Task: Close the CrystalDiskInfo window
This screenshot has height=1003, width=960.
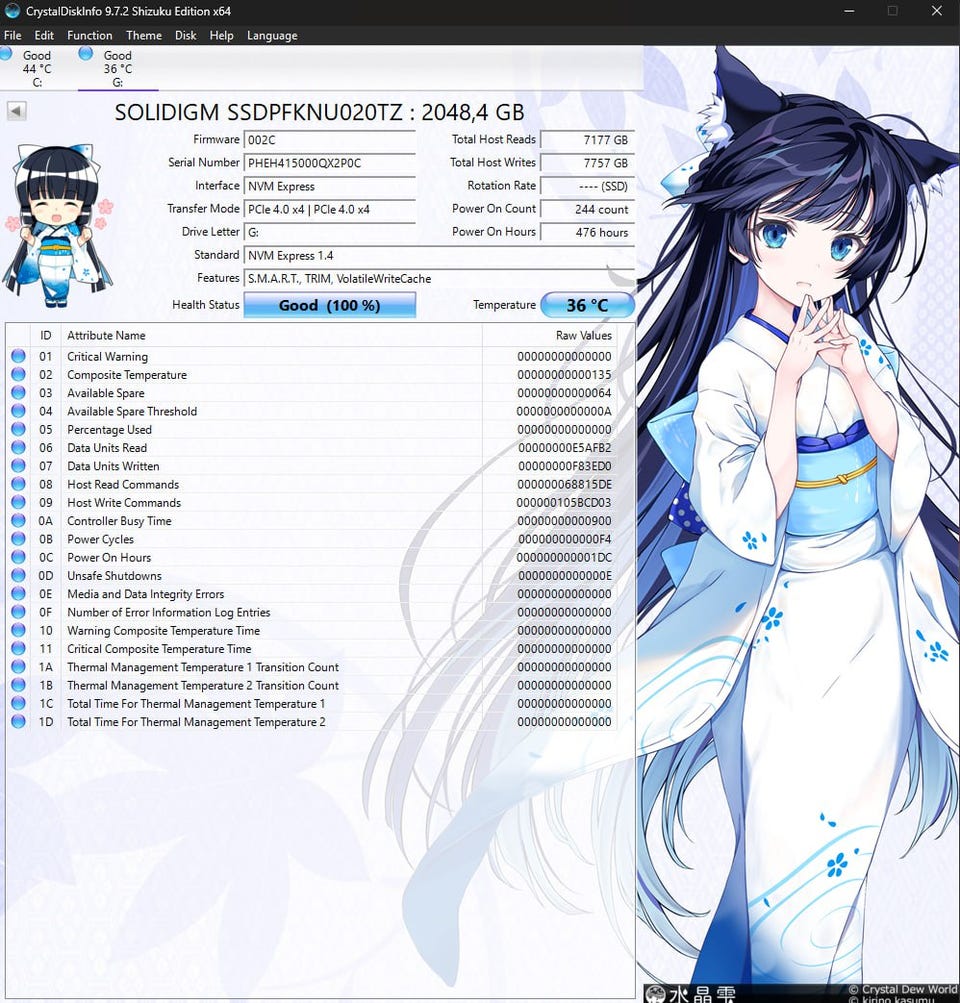Action: 937,11
